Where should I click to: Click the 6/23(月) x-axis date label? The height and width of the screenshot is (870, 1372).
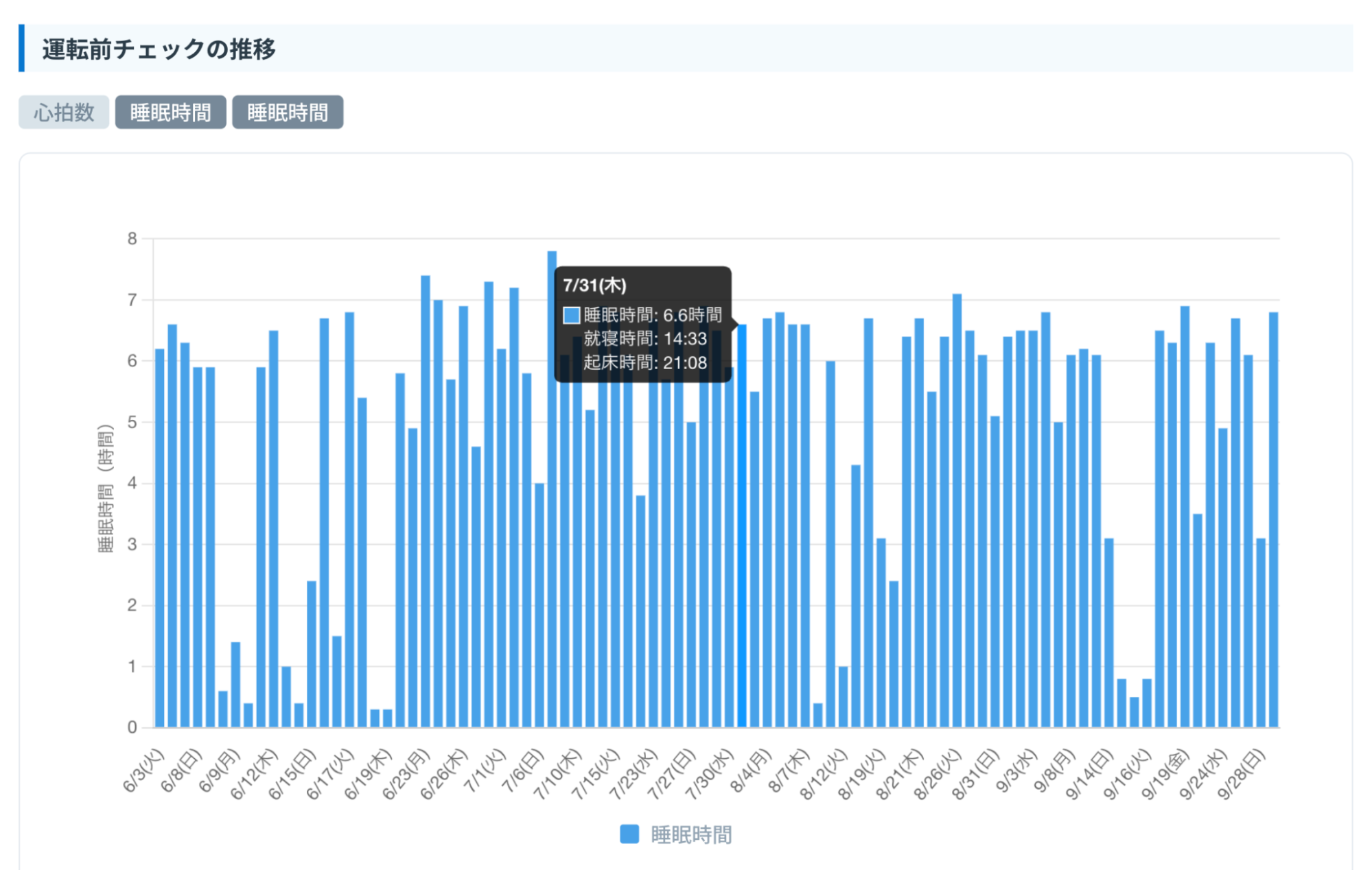[x=406, y=774]
